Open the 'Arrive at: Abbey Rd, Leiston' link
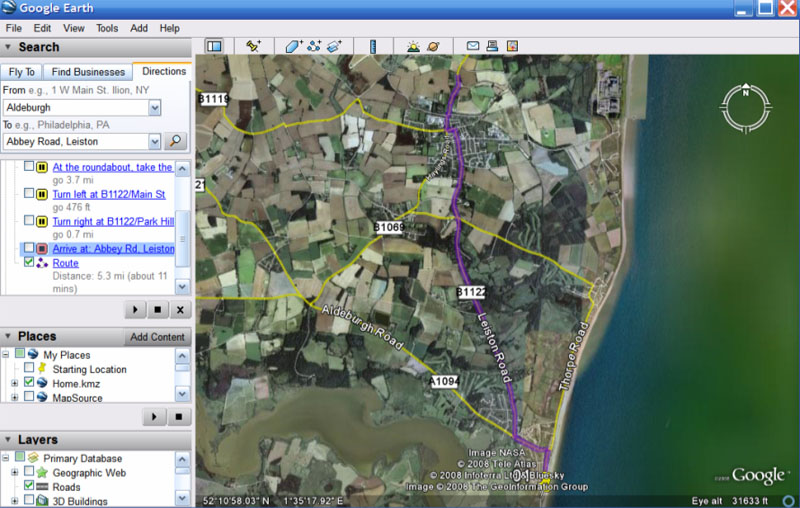800x508 pixels. (113, 248)
